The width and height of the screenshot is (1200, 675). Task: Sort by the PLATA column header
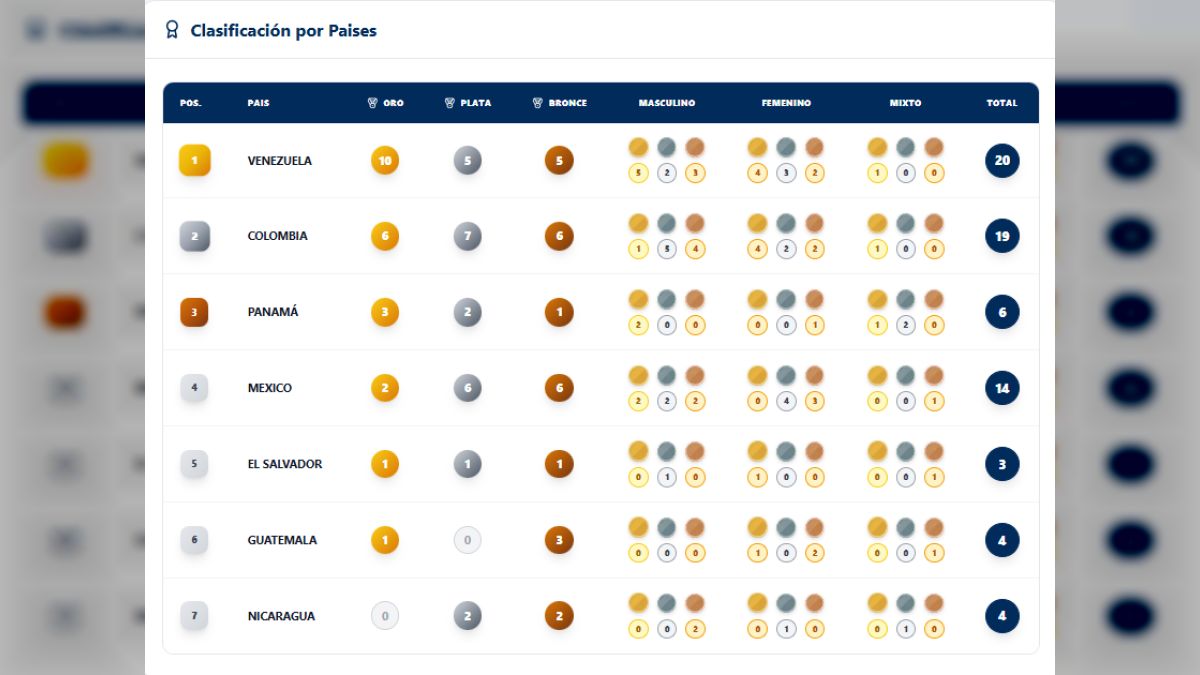[468, 103]
